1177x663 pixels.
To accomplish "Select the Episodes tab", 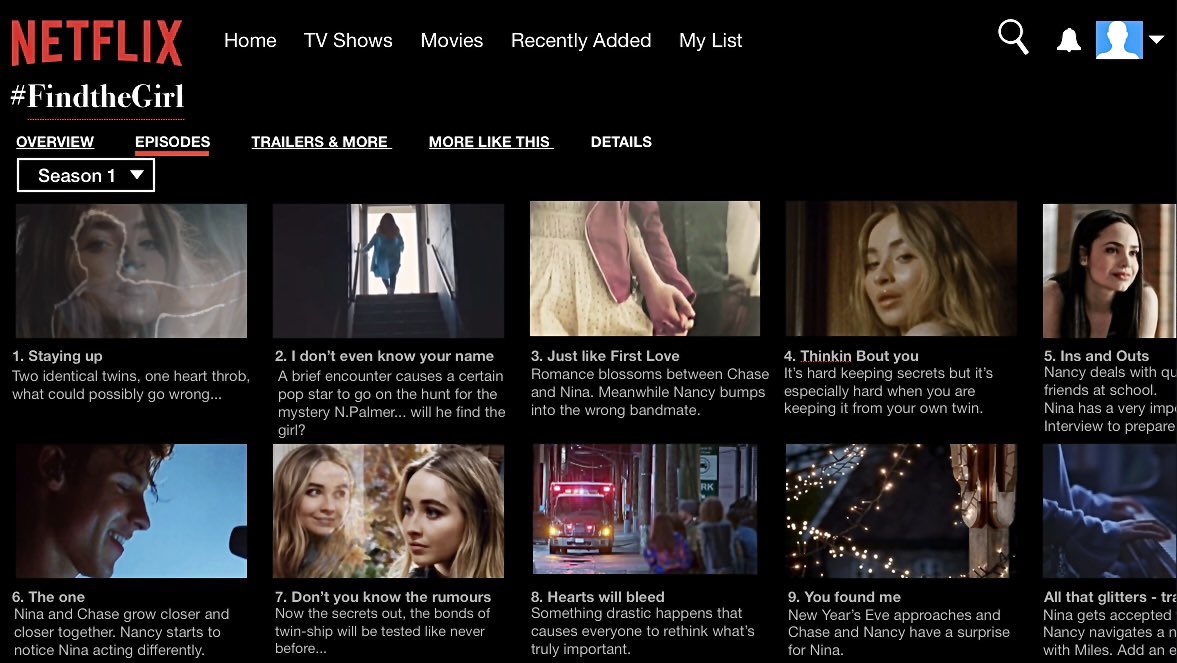I will coord(173,143).
